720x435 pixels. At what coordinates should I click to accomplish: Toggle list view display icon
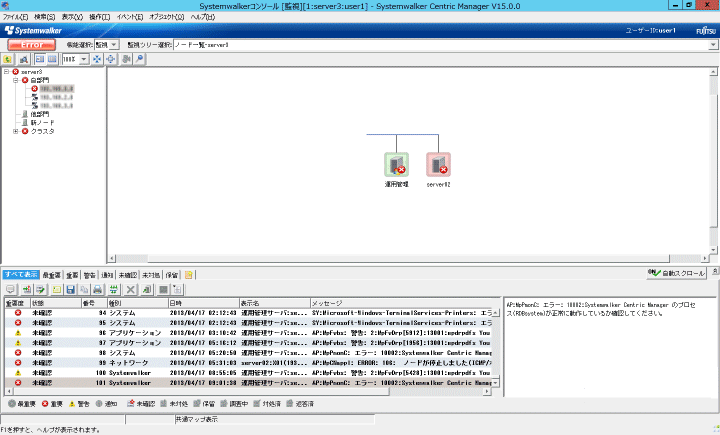(x=52, y=59)
